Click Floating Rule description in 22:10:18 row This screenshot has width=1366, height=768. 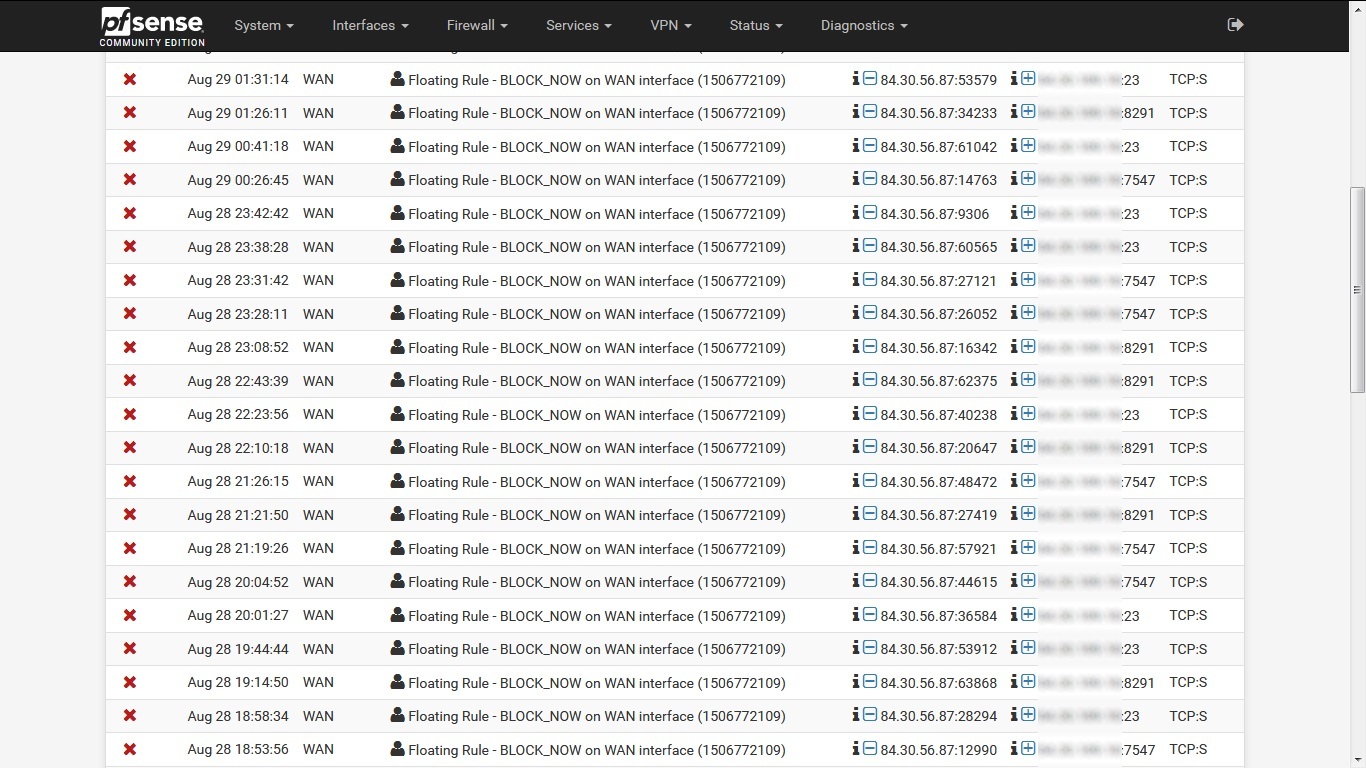pyautogui.click(x=597, y=448)
